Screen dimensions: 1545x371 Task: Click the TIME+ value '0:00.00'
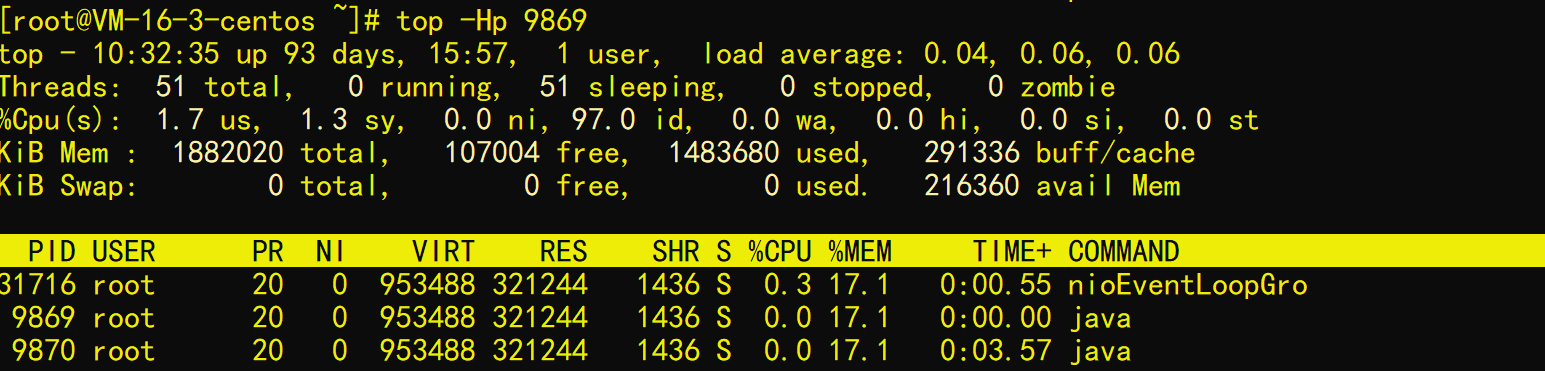click(996, 318)
